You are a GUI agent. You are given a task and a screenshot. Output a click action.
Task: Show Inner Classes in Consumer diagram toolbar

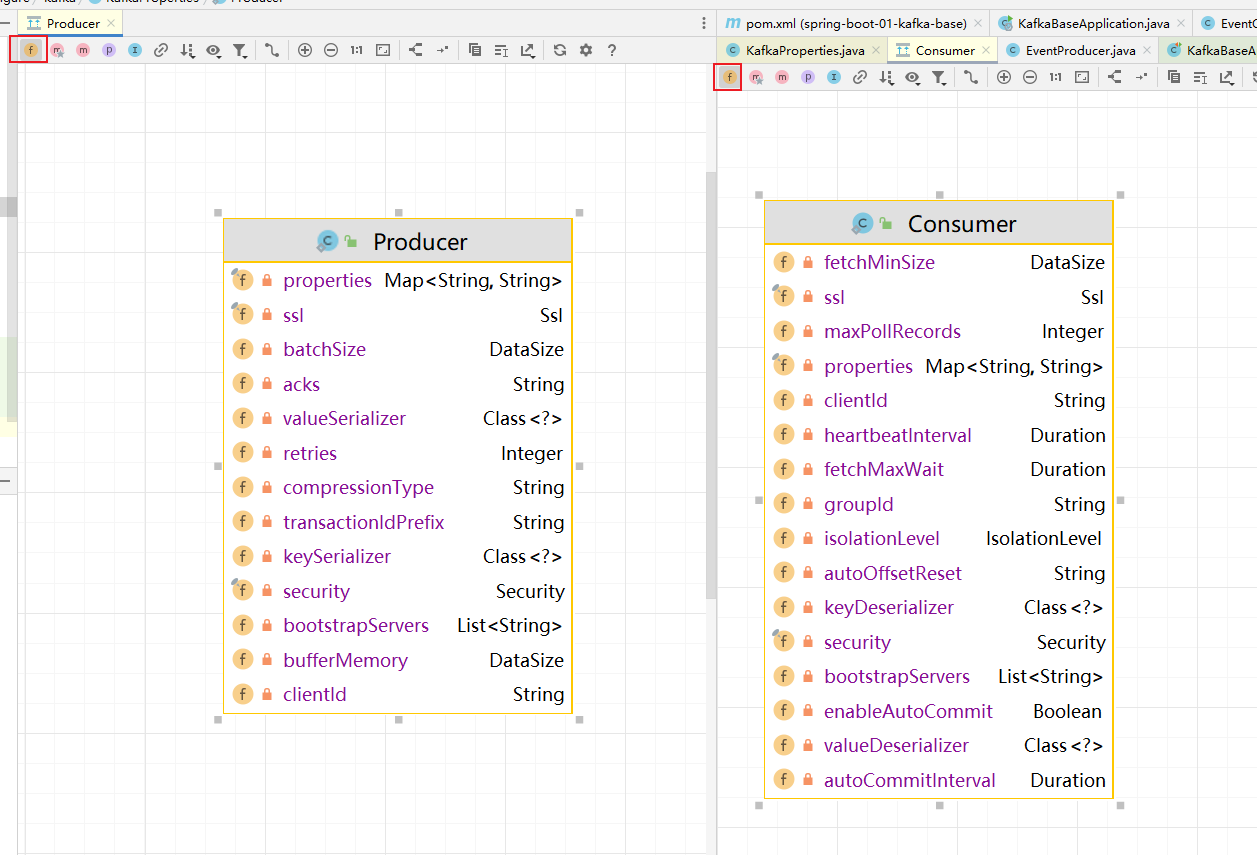click(x=833, y=77)
